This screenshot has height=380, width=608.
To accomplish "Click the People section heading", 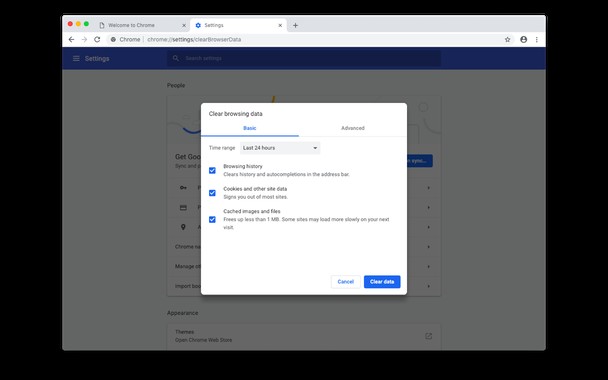I will 176,85.
